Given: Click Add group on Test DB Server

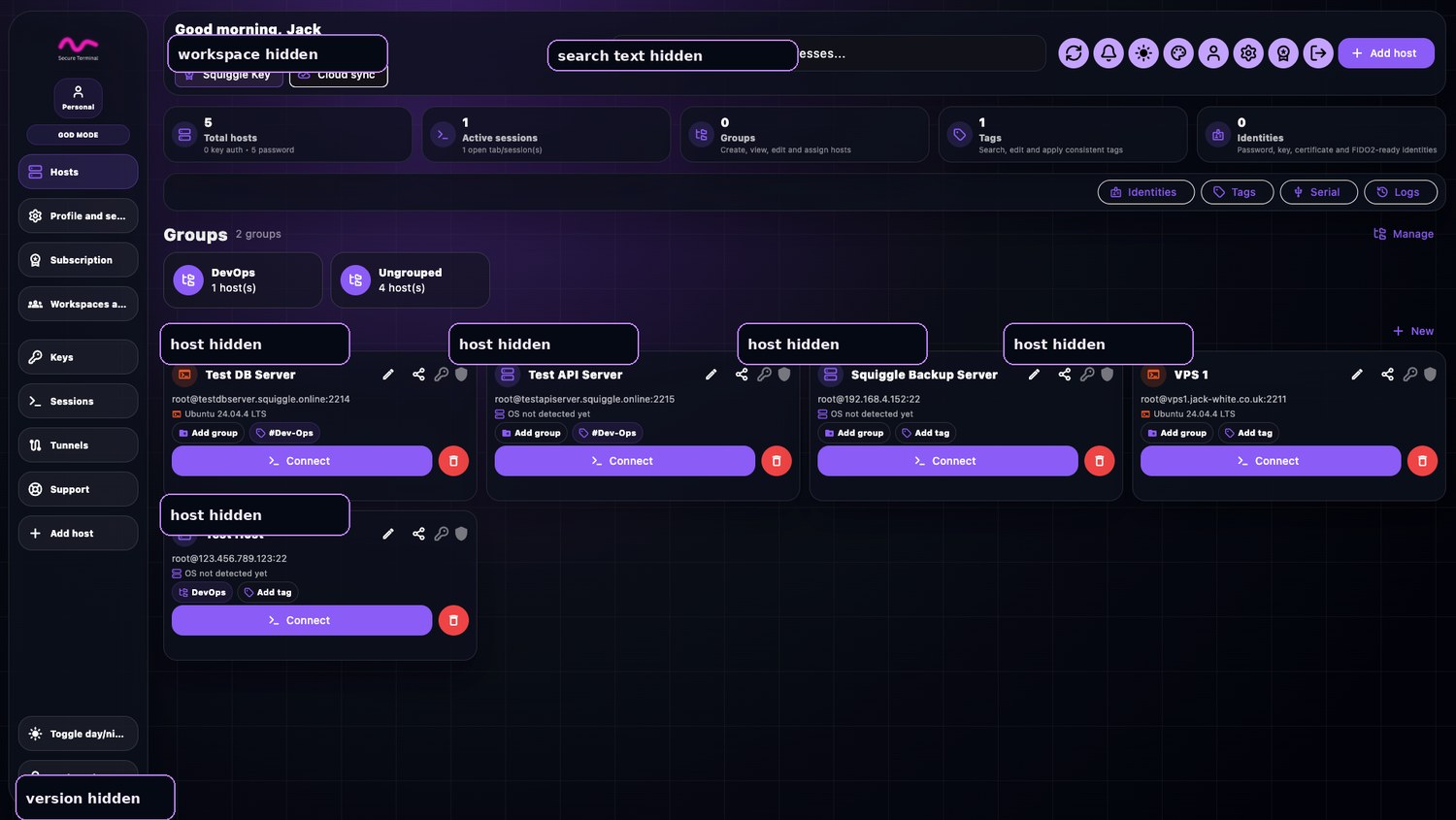Looking at the screenshot, I should [x=208, y=433].
